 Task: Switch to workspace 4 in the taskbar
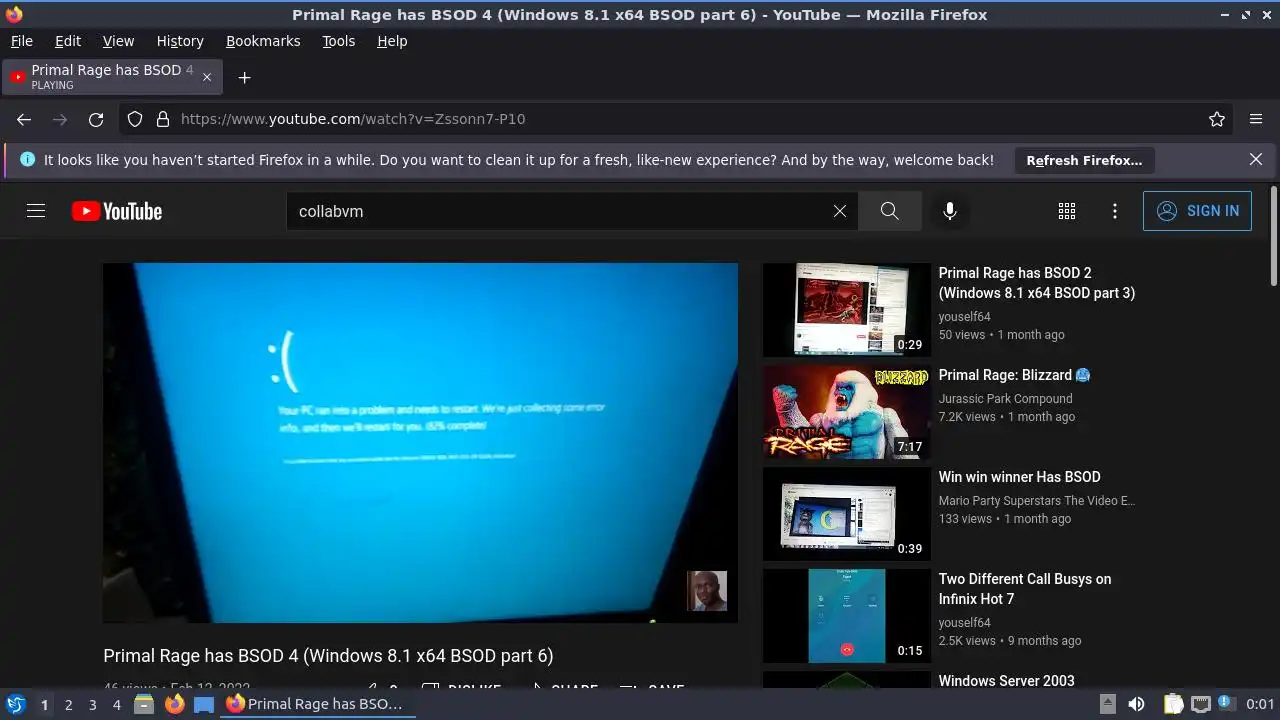[x=116, y=704]
